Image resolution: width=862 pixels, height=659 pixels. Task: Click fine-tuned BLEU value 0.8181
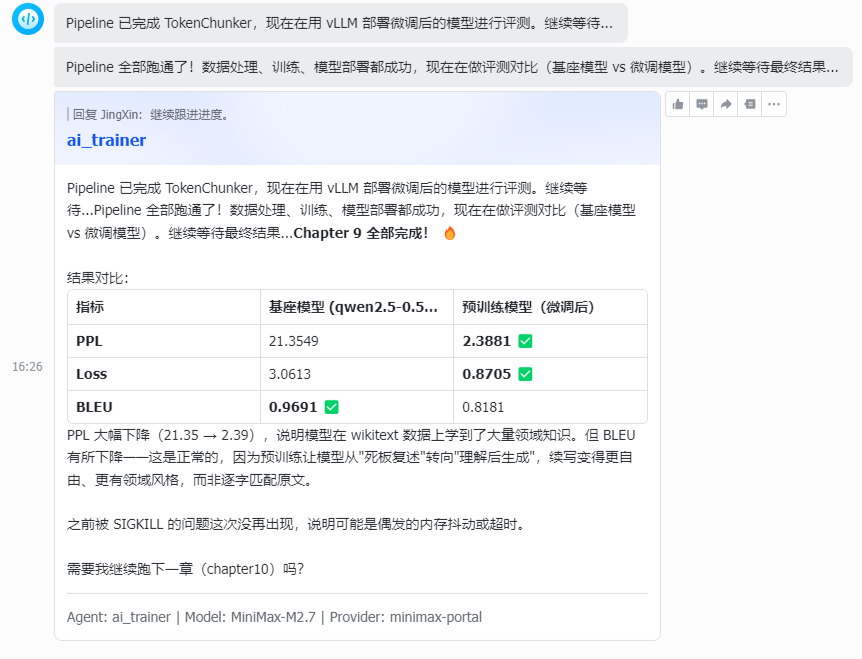click(x=483, y=407)
